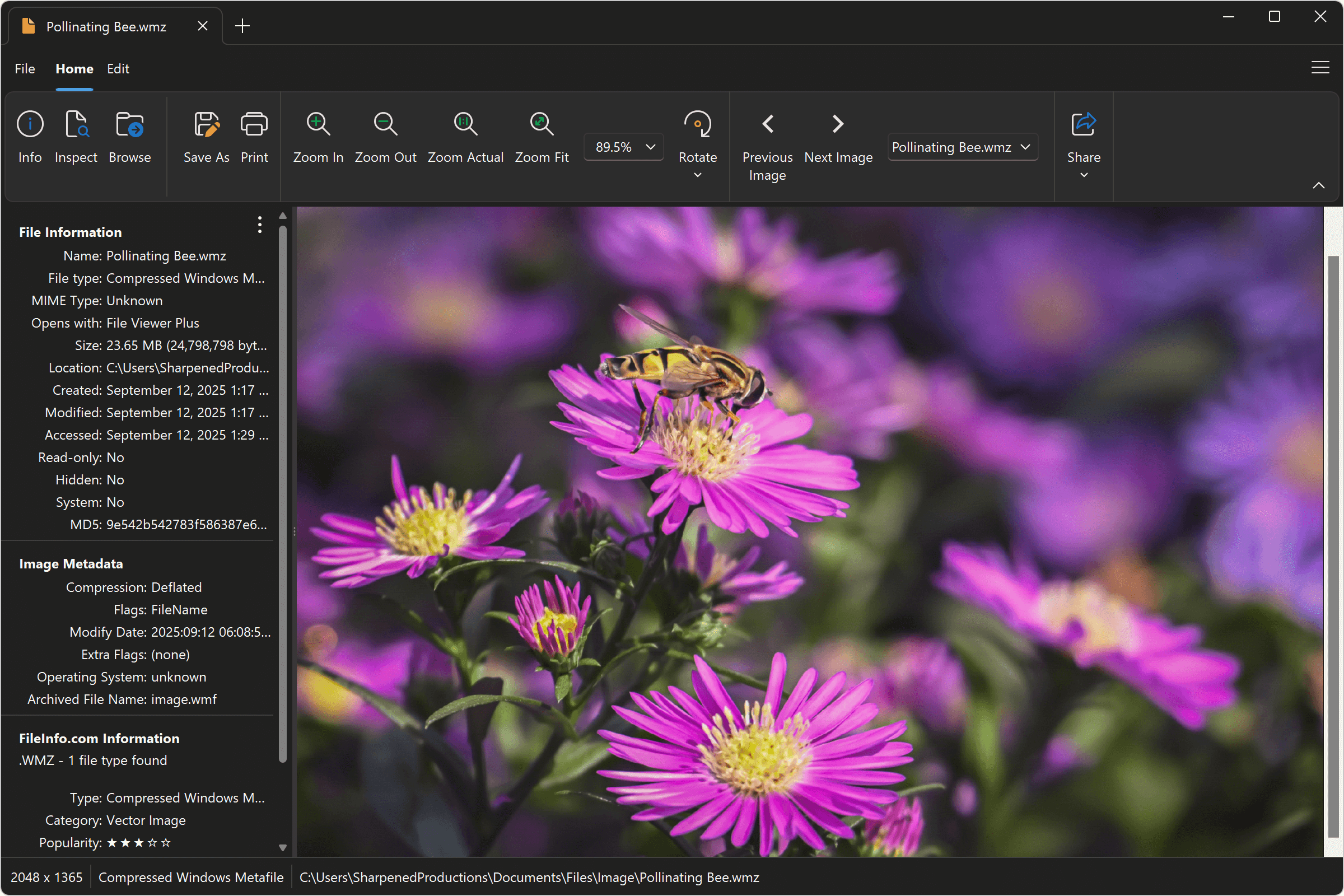This screenshot has height=896, width=1344.
Task: Print the current image
Action: 254,137
